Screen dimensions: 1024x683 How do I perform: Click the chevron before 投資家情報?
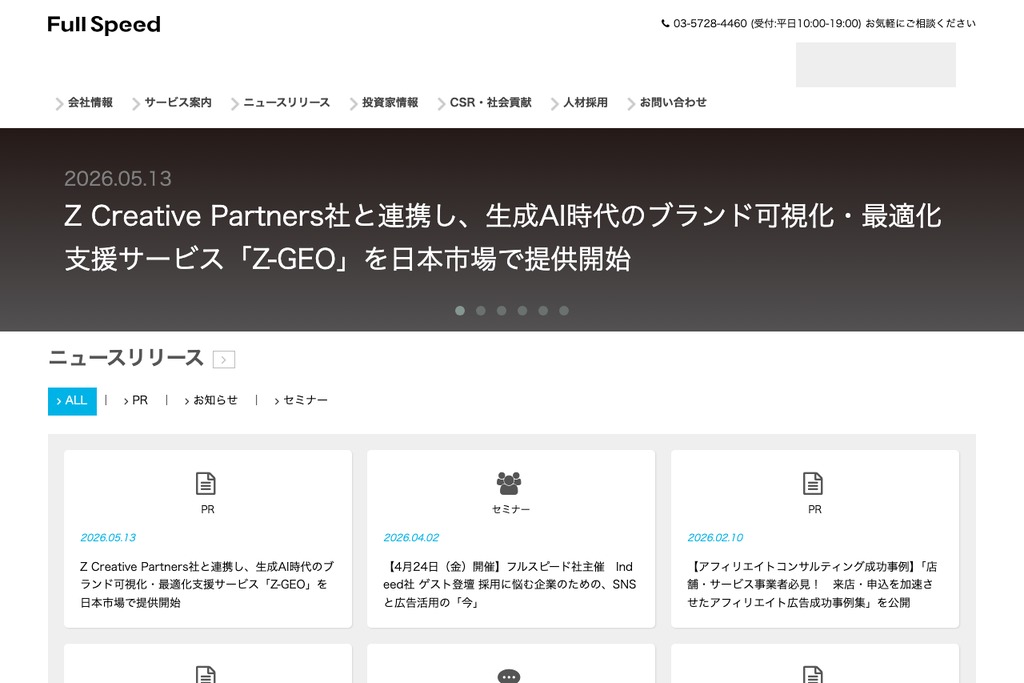click(353, 103)
